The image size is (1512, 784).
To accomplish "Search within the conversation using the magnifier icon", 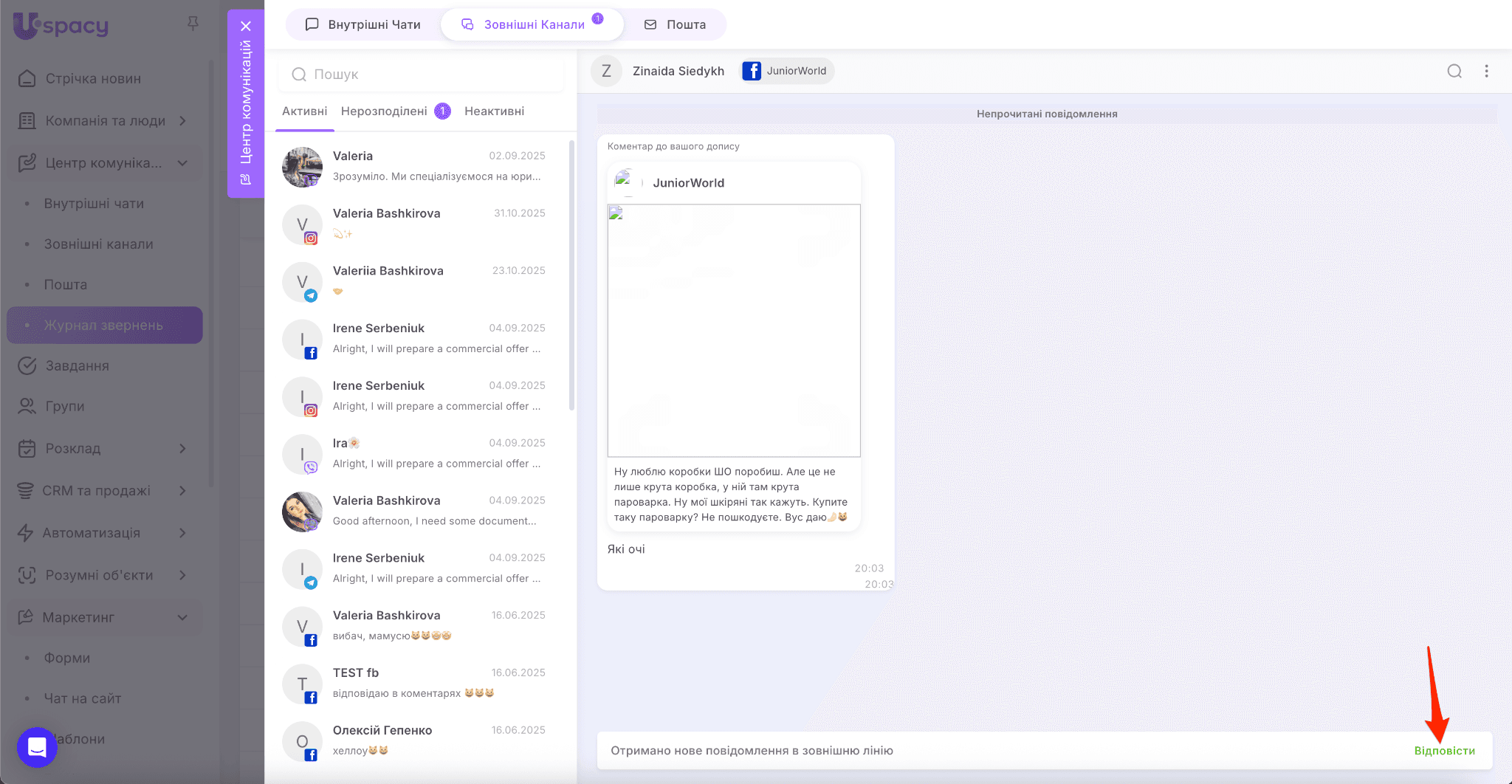I will (x=1454, y=71).
